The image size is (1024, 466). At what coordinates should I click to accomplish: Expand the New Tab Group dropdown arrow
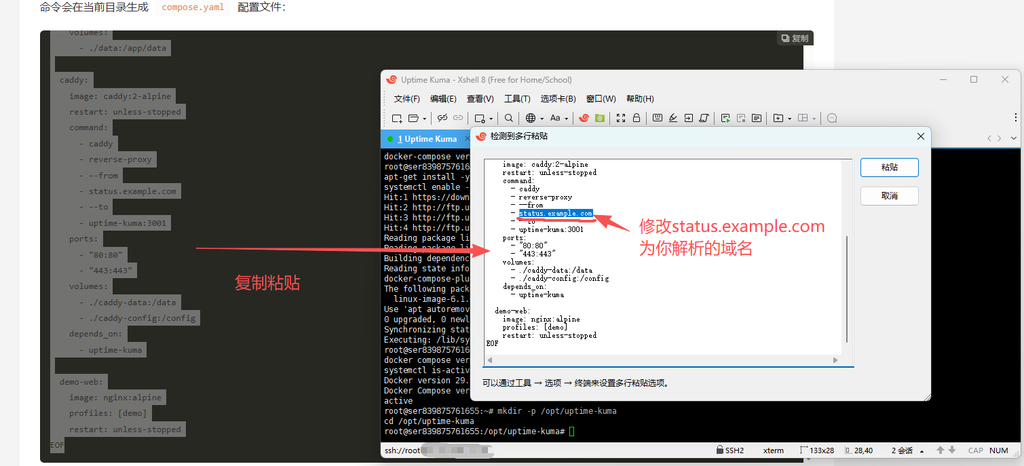pos(789,119)
